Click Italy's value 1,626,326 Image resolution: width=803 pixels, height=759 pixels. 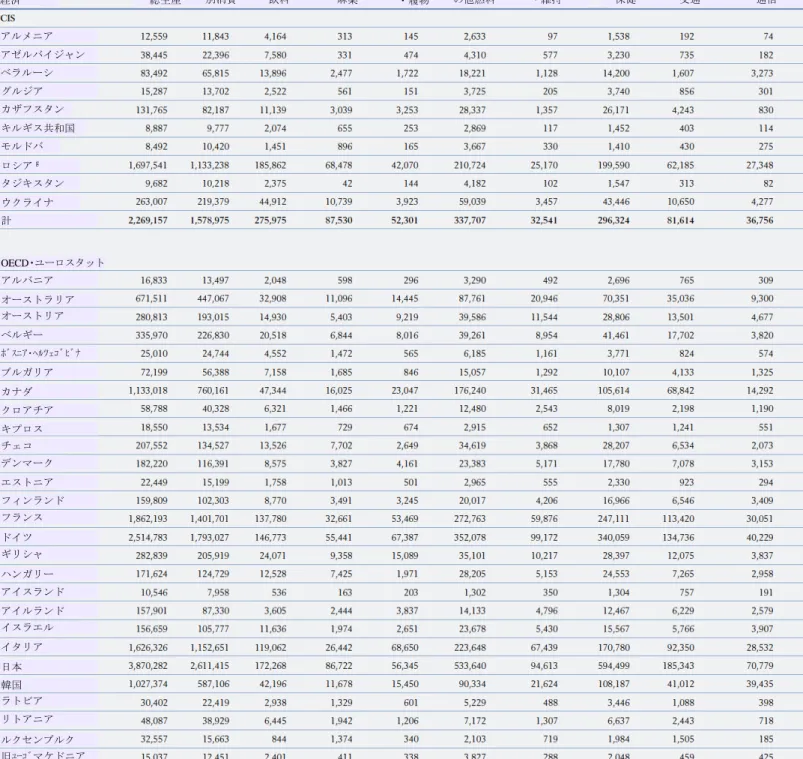(x=147, y=647)
